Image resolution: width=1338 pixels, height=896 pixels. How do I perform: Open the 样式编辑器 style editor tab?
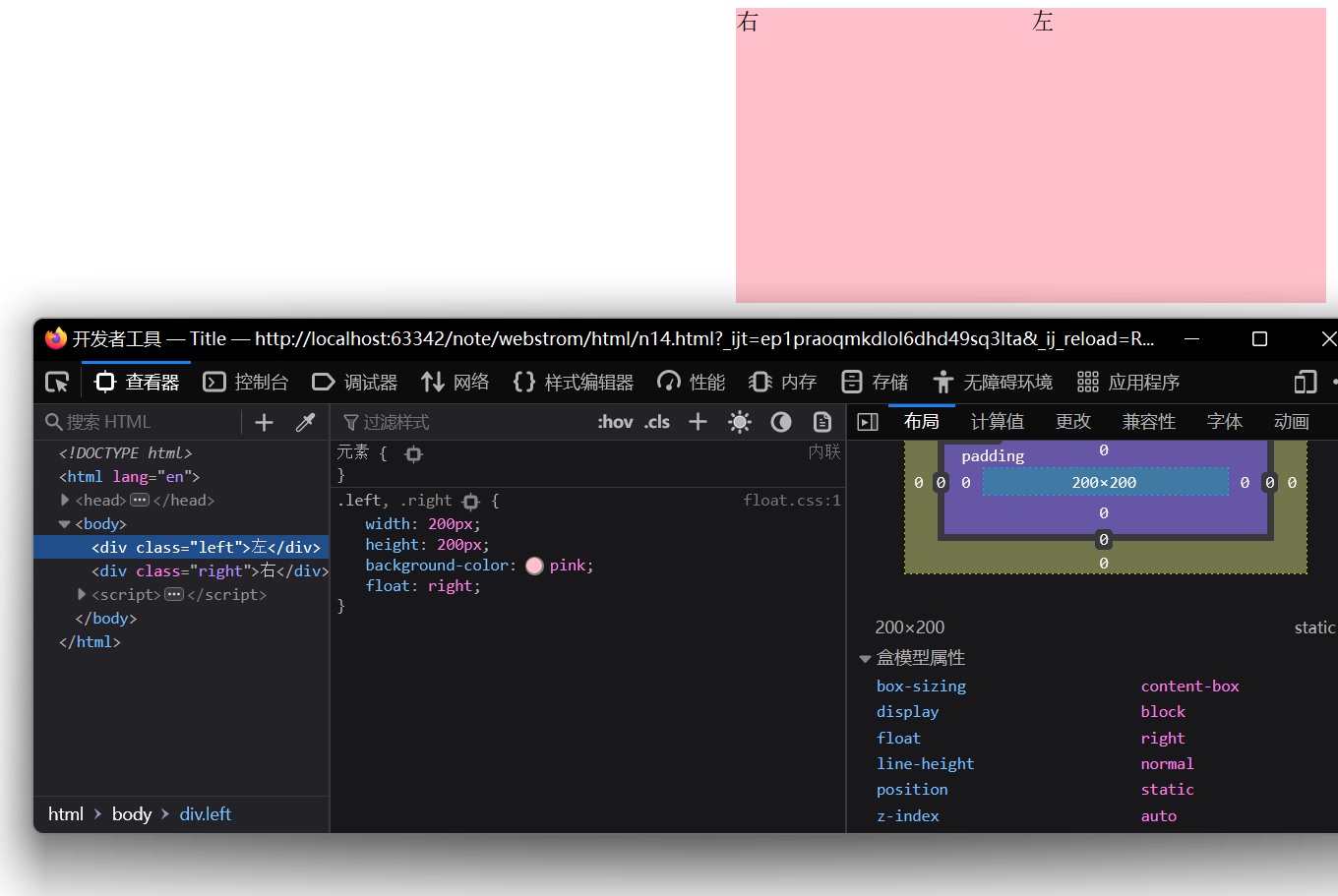[x=574, y=382]
